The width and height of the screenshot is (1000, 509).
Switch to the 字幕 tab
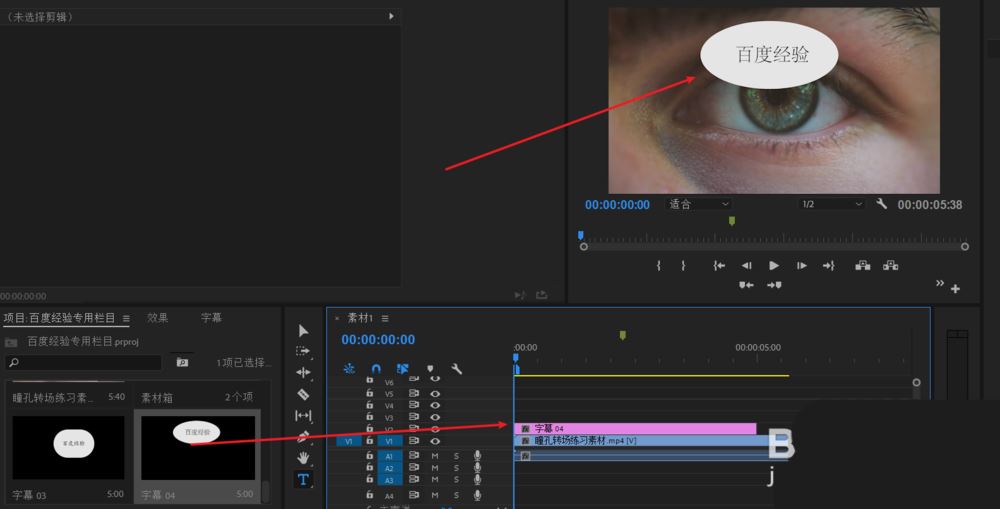pyautogui.click(x=212, y=318)
